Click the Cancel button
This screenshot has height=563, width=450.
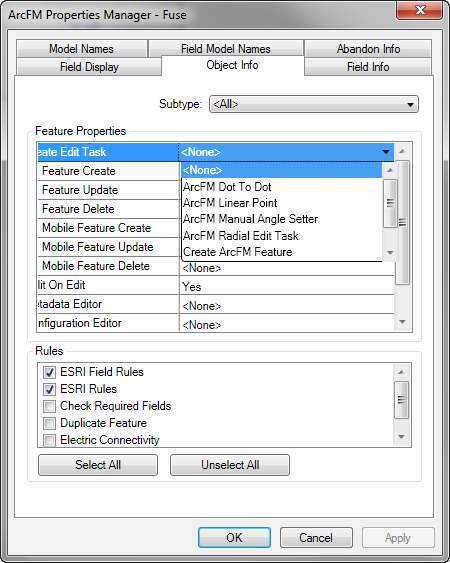tap(316, 538)
